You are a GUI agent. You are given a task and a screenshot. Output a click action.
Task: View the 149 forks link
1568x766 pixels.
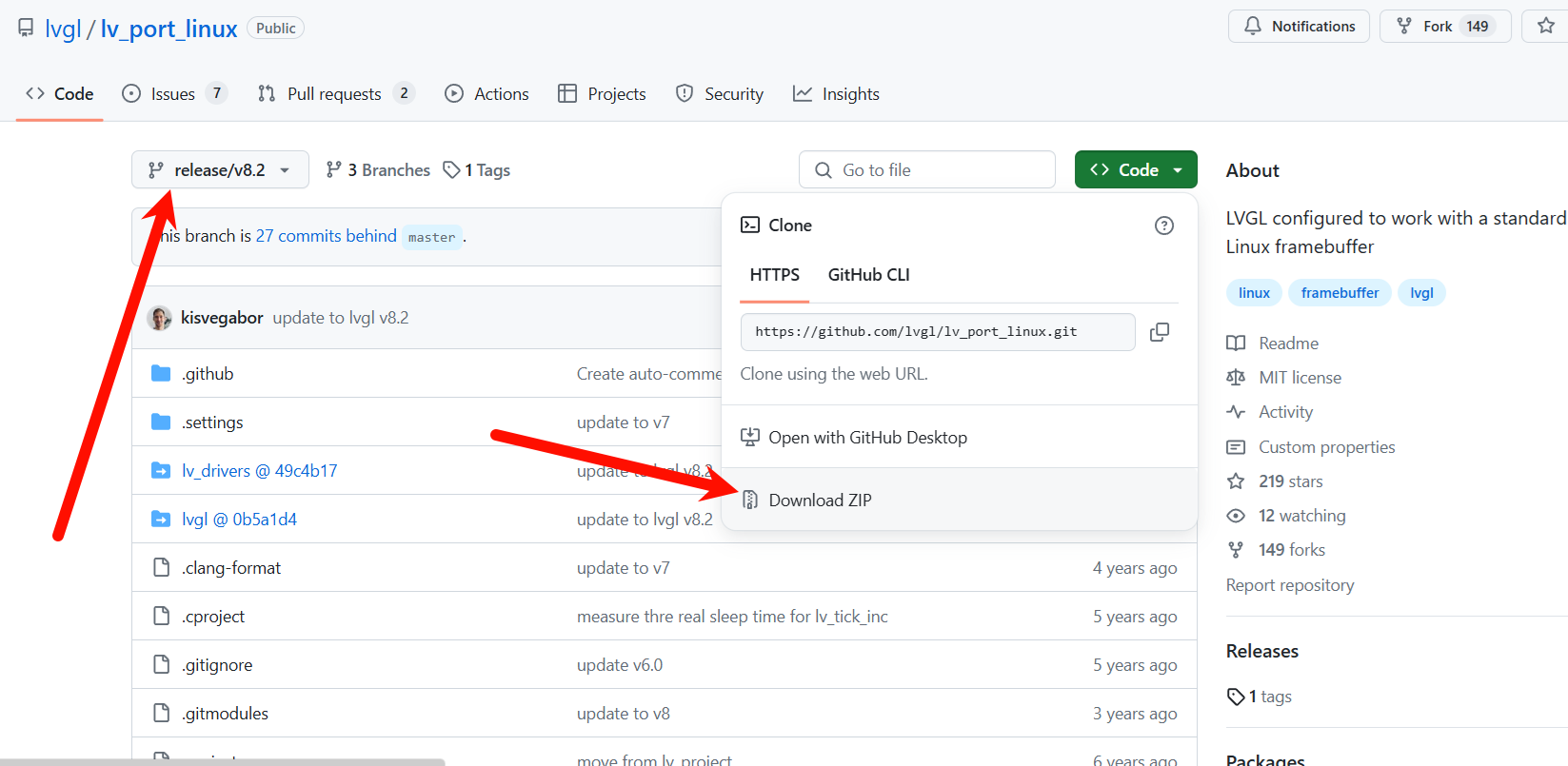pos(1291,550)
